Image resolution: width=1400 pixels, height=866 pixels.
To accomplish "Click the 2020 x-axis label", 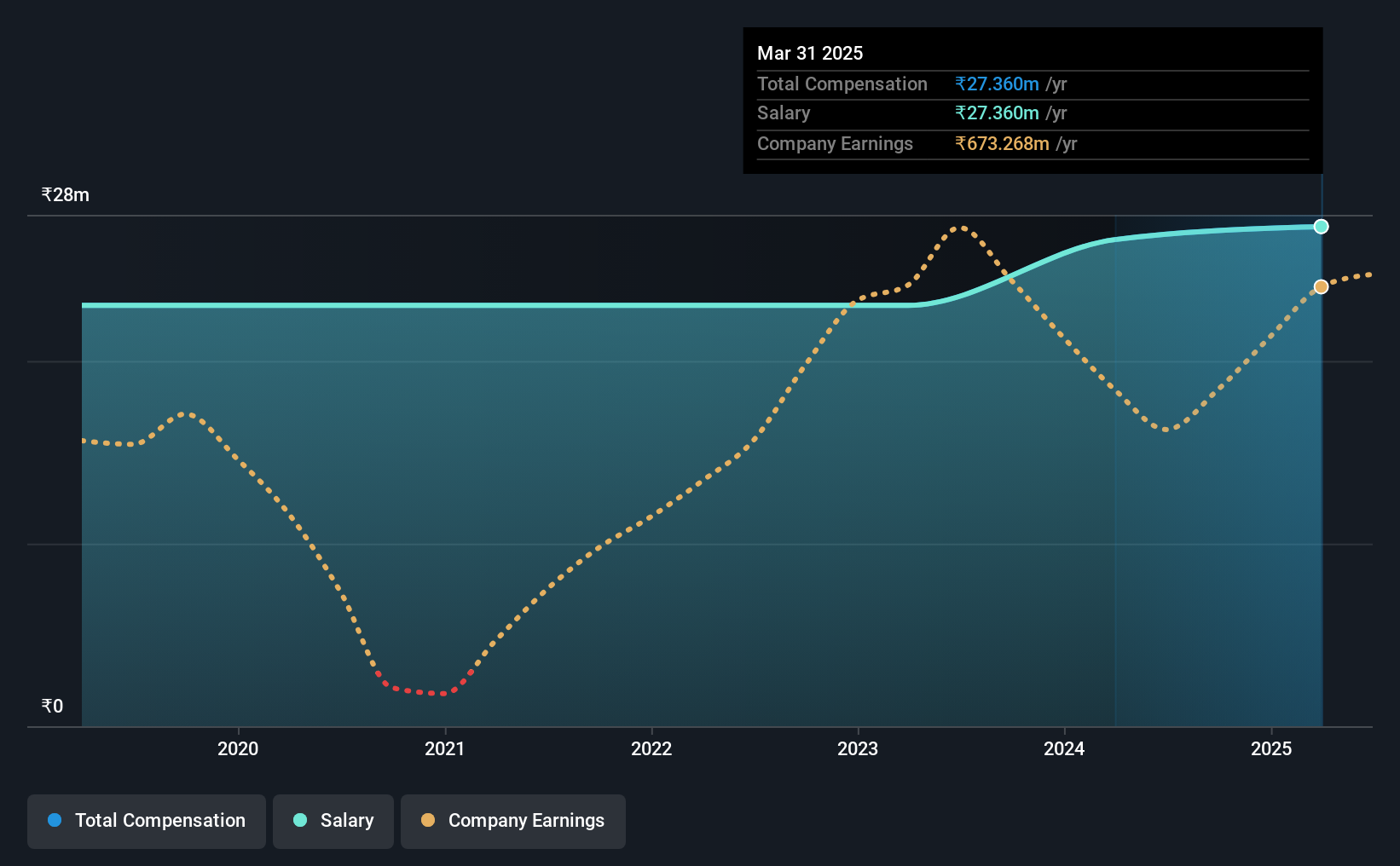I will pos(238,748).
